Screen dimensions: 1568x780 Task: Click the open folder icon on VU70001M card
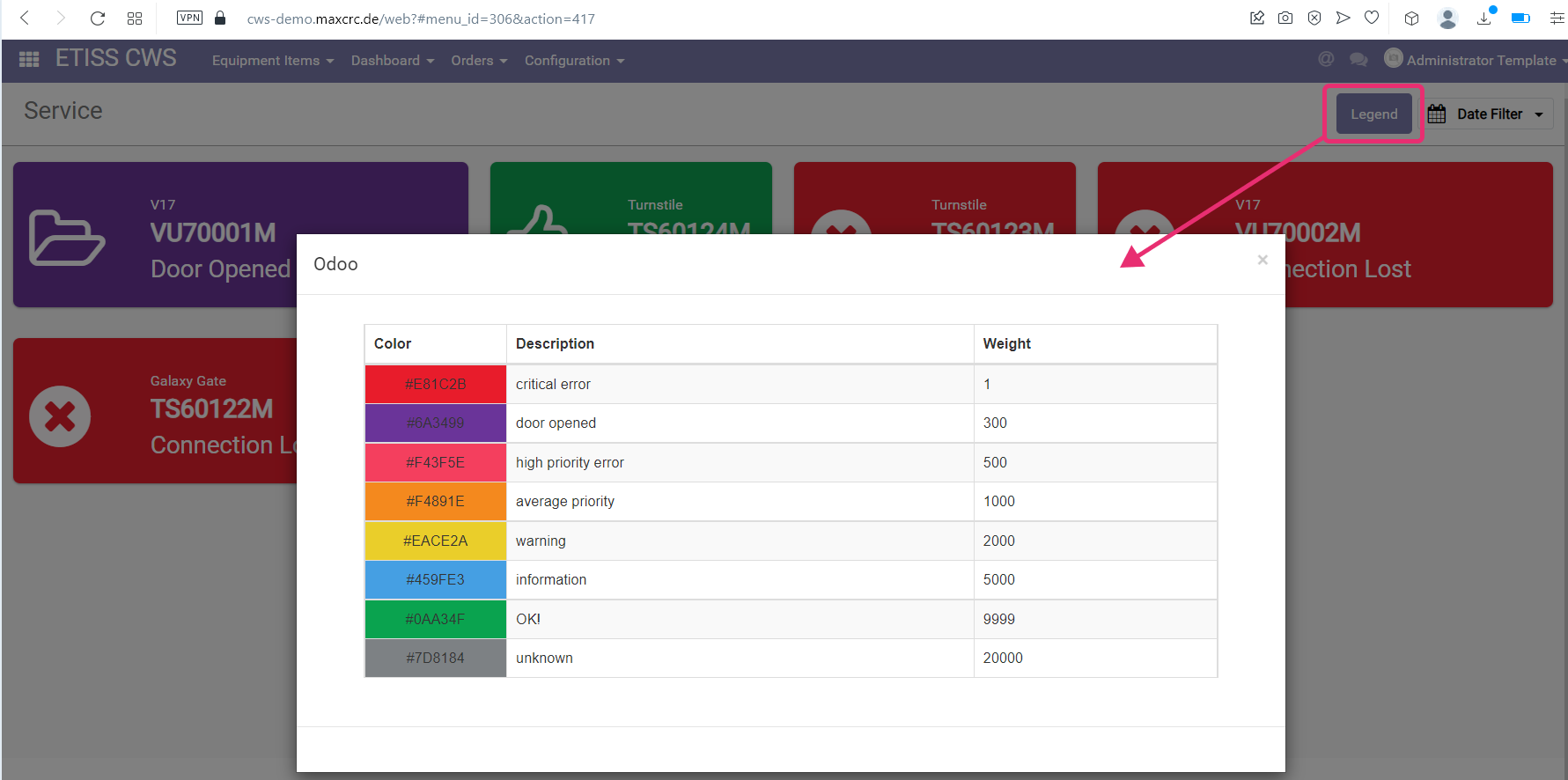click(x=67, y=238)
